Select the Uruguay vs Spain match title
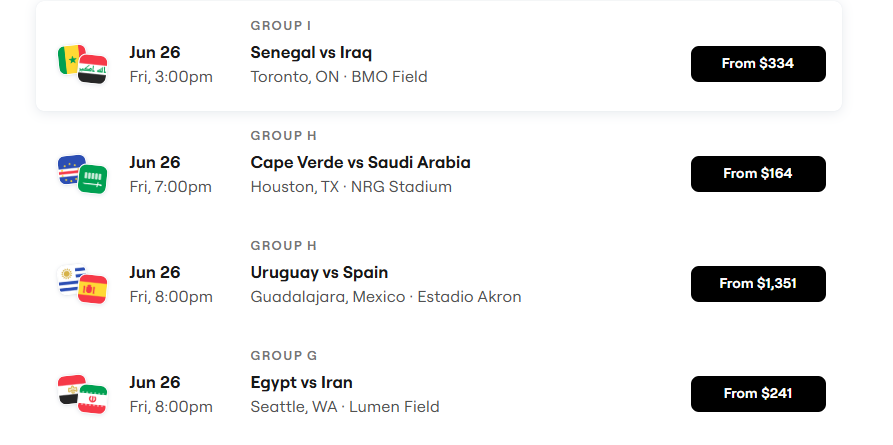 pos(319,273)
